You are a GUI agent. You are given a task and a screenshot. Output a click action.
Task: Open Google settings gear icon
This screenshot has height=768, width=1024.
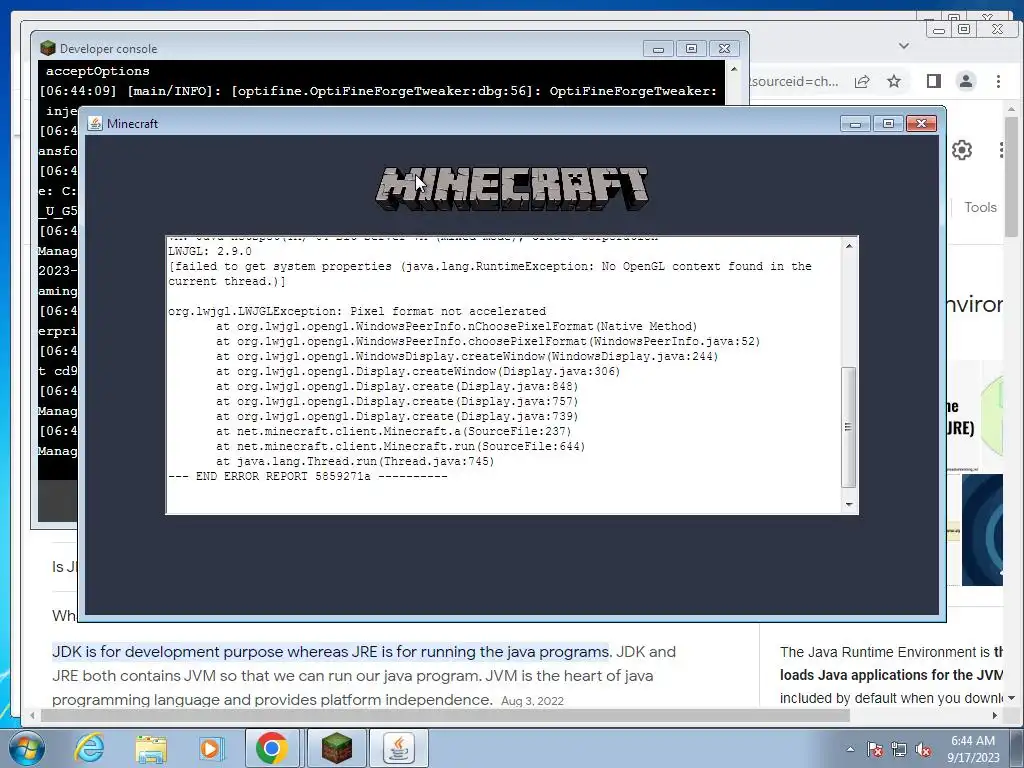click(961, 150)
